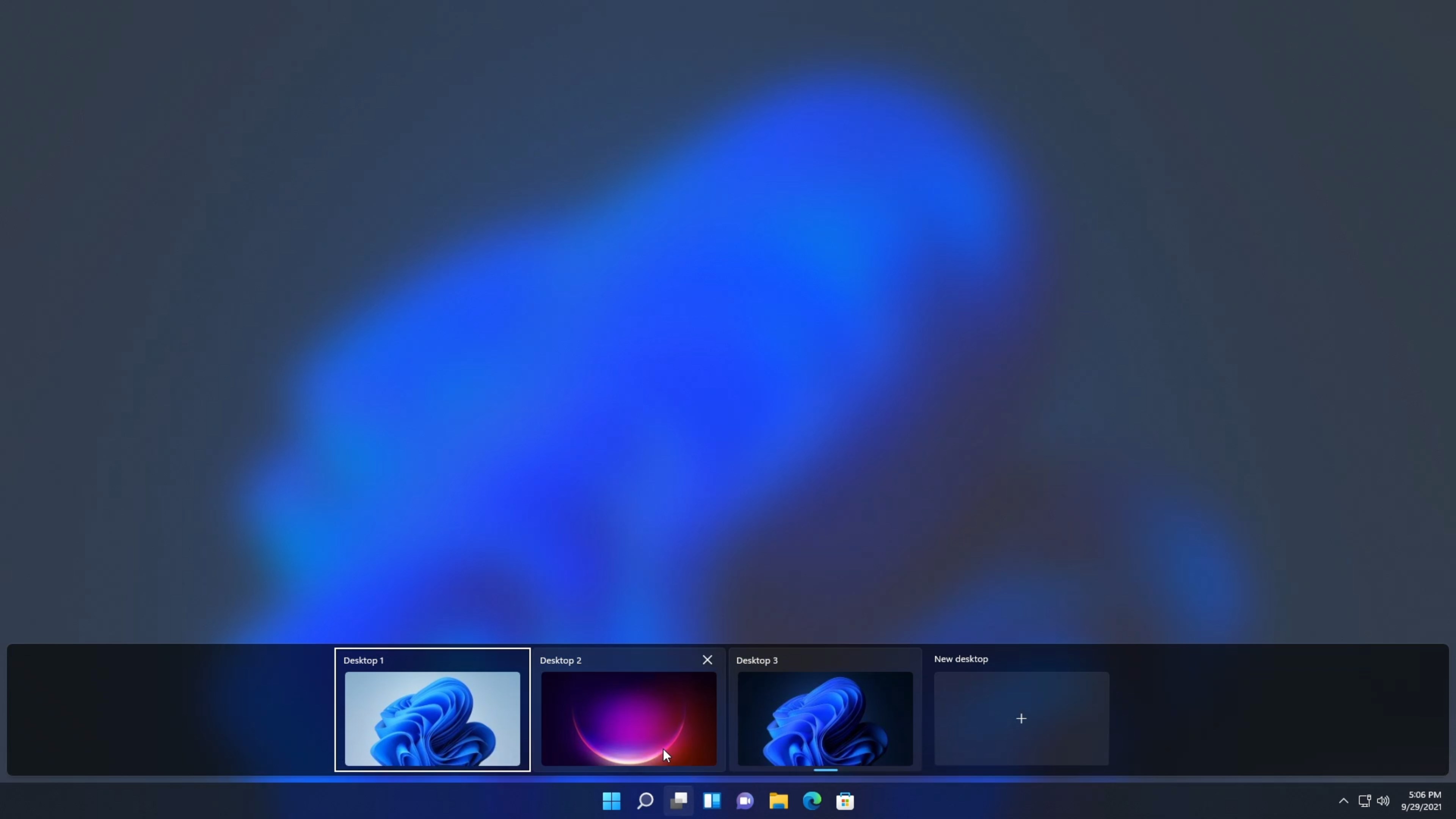Click the Desktop 2 name label

pyautogui.click(x=561, y=660)
